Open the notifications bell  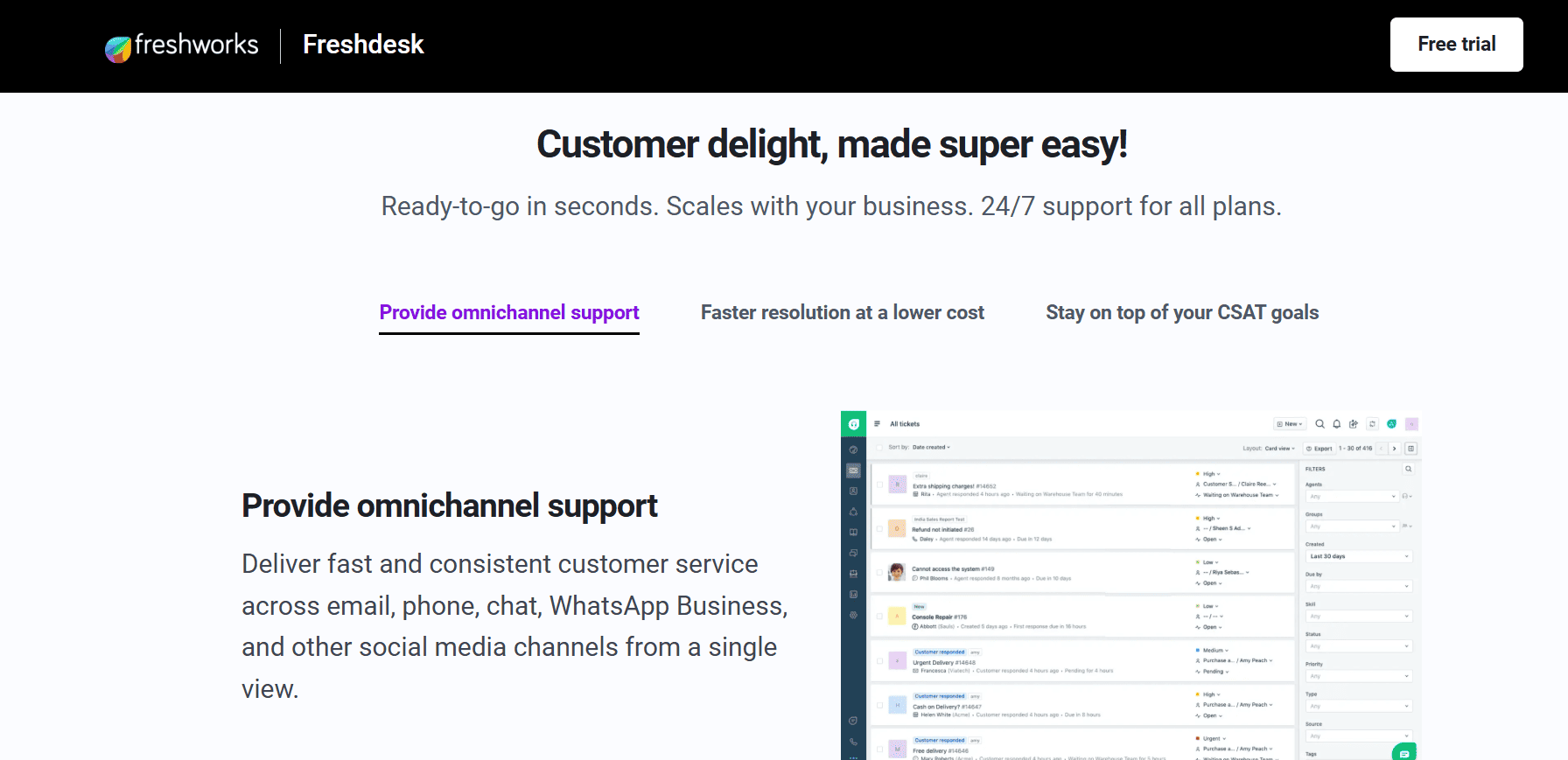[1335, 423]
